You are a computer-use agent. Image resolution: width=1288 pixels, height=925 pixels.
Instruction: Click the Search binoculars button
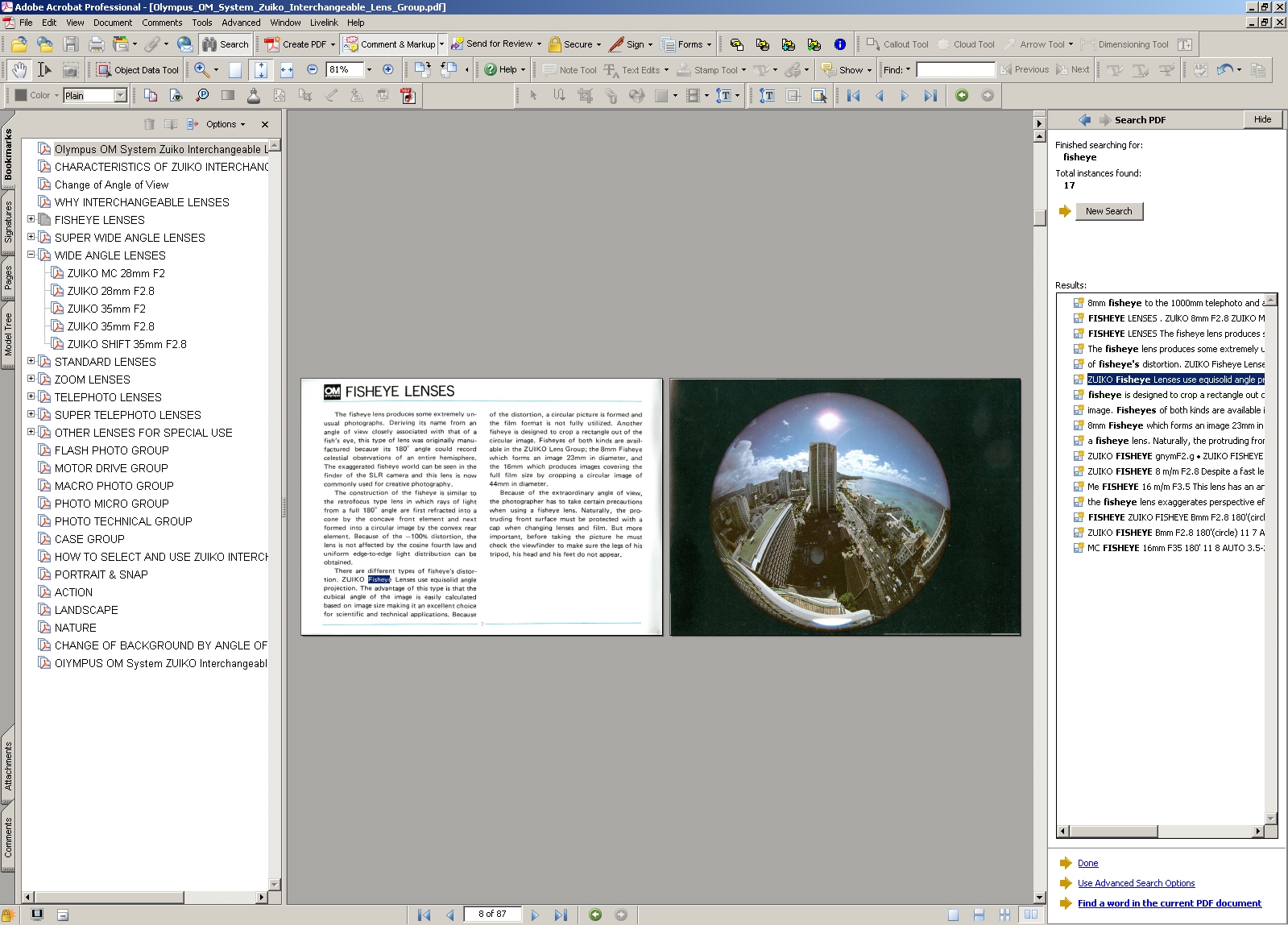[226, 44]
